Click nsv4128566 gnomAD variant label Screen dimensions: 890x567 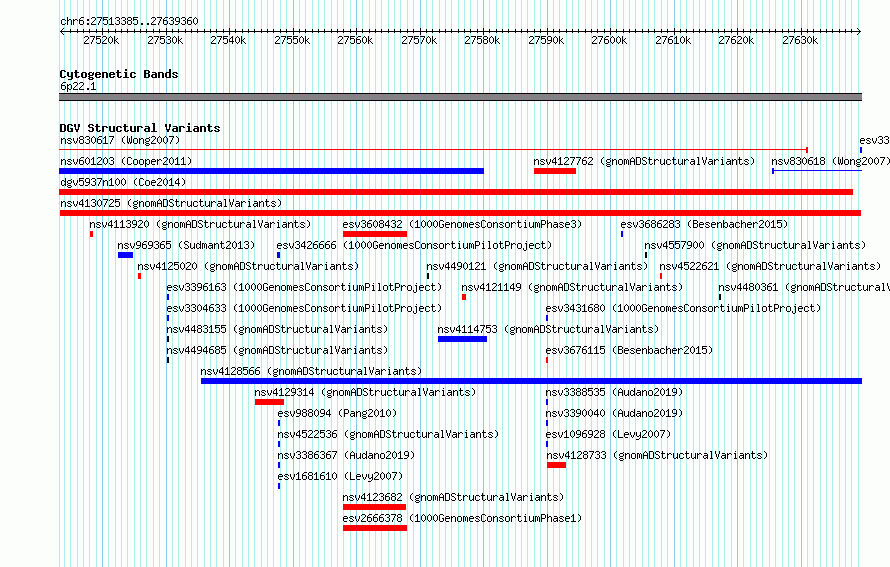tap(312, 371)
